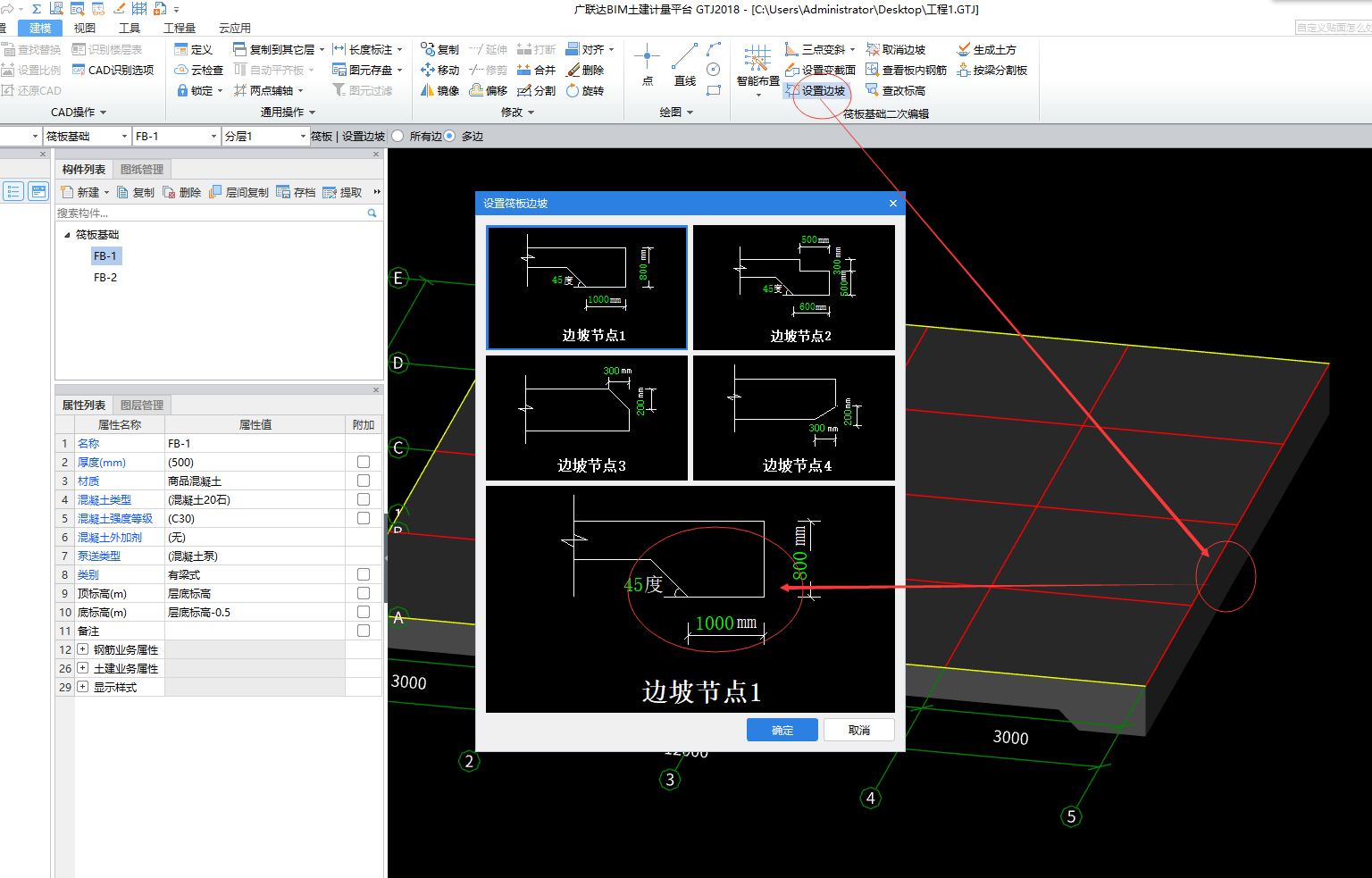The image size is (1372, 878).
Task: Click 层间复制 in the component list toolbar
Action: point(238,192)
